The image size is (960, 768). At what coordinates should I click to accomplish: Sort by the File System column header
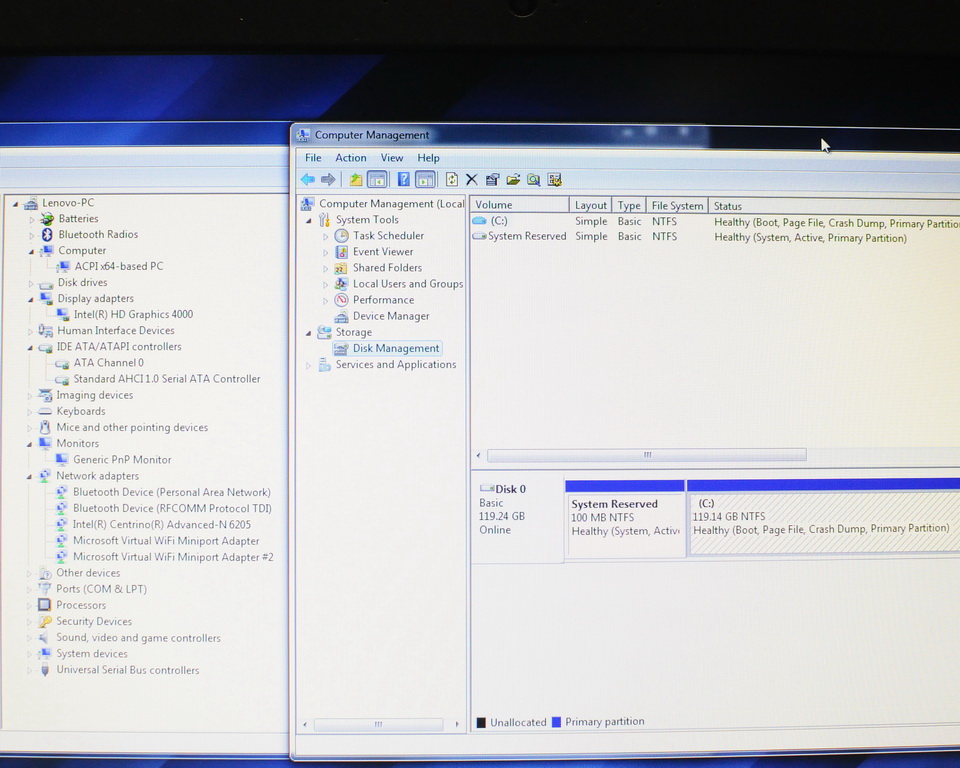677,206
